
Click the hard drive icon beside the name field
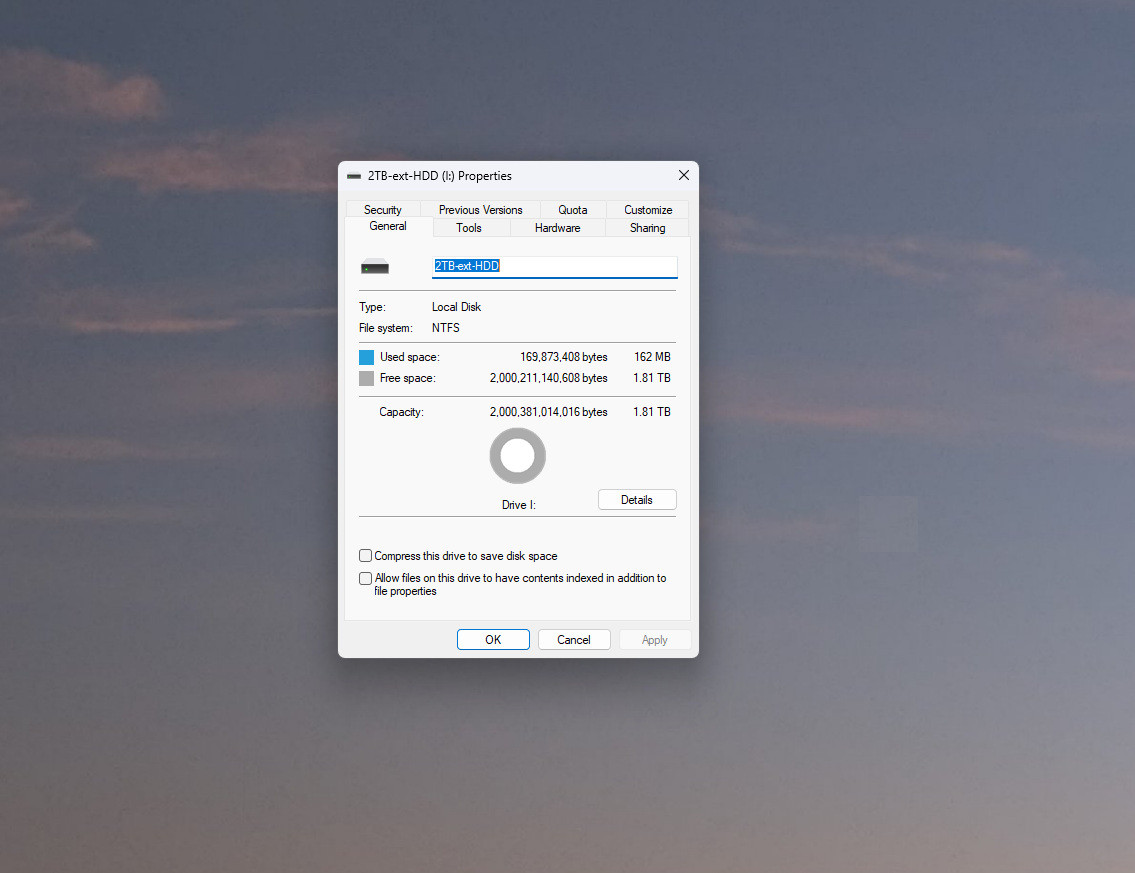tap(375, 266)
